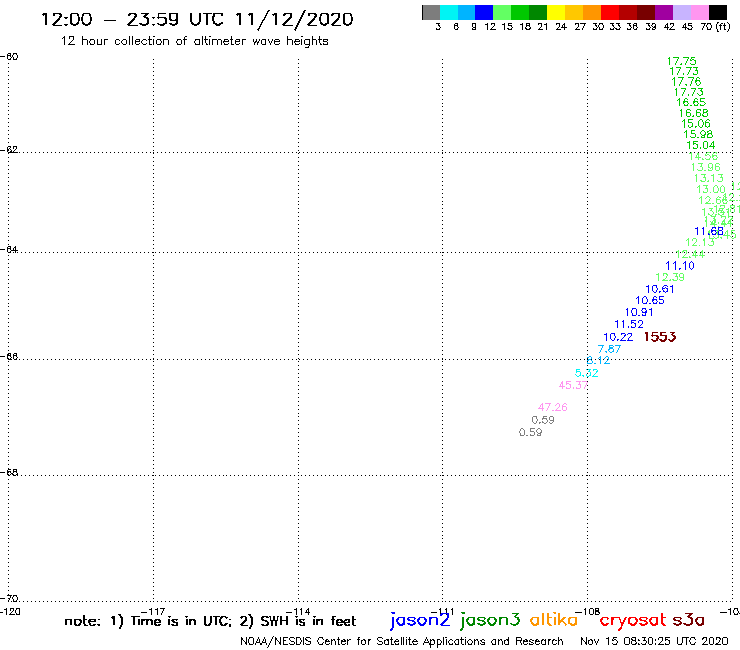
Task: Click the 'Nov 15 08:30:25 UTC 2020' timestamp
Action: (x=654, y=642)
